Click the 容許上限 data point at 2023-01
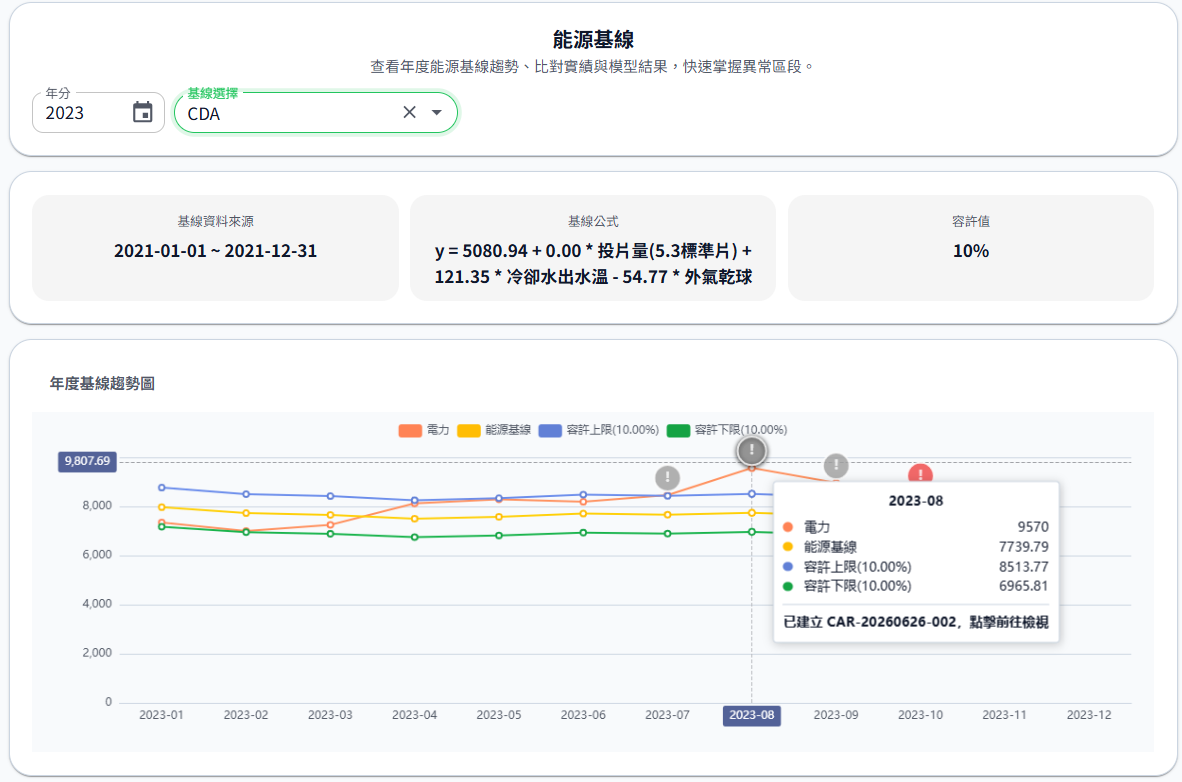The width and height of the screenshot is (1182, 782). tap(162, 488)
